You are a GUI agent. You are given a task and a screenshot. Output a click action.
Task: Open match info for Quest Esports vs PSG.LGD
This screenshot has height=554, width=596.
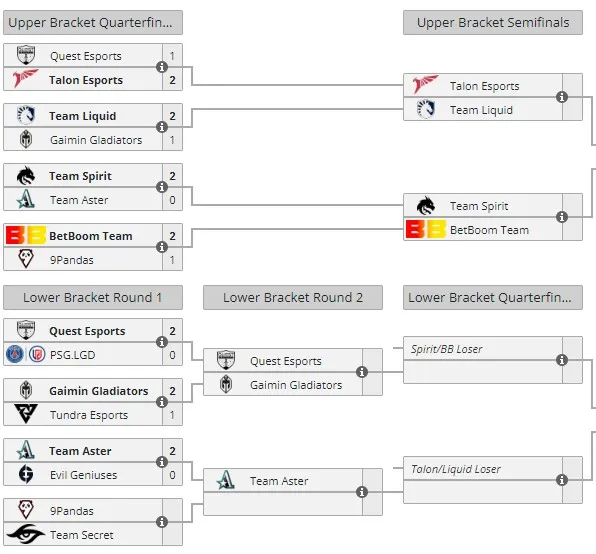pyautogui.click(x=162, y=342)
